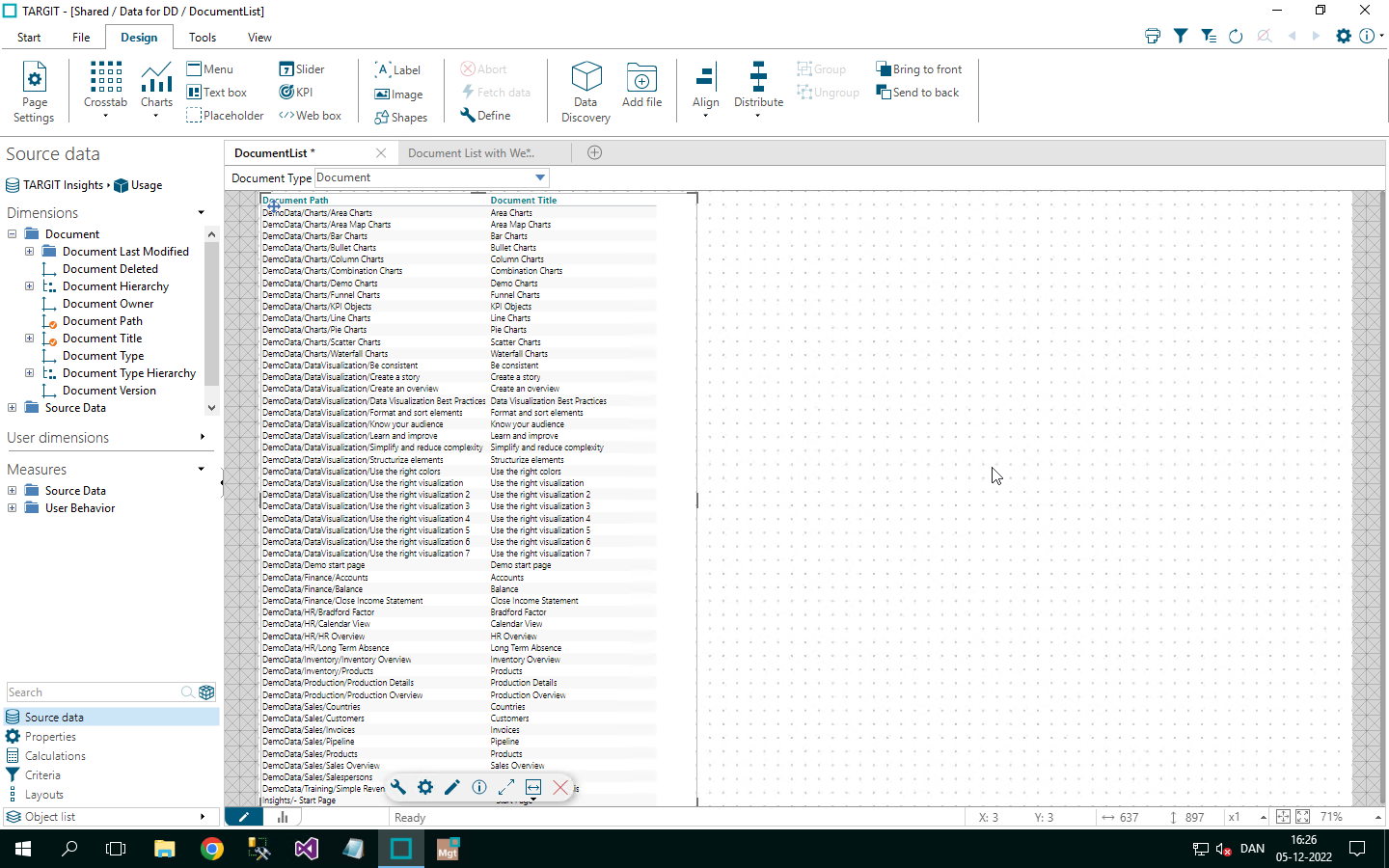Open the settings gear in top bar
The image size is (1389, 868).
pos(1344,36)
